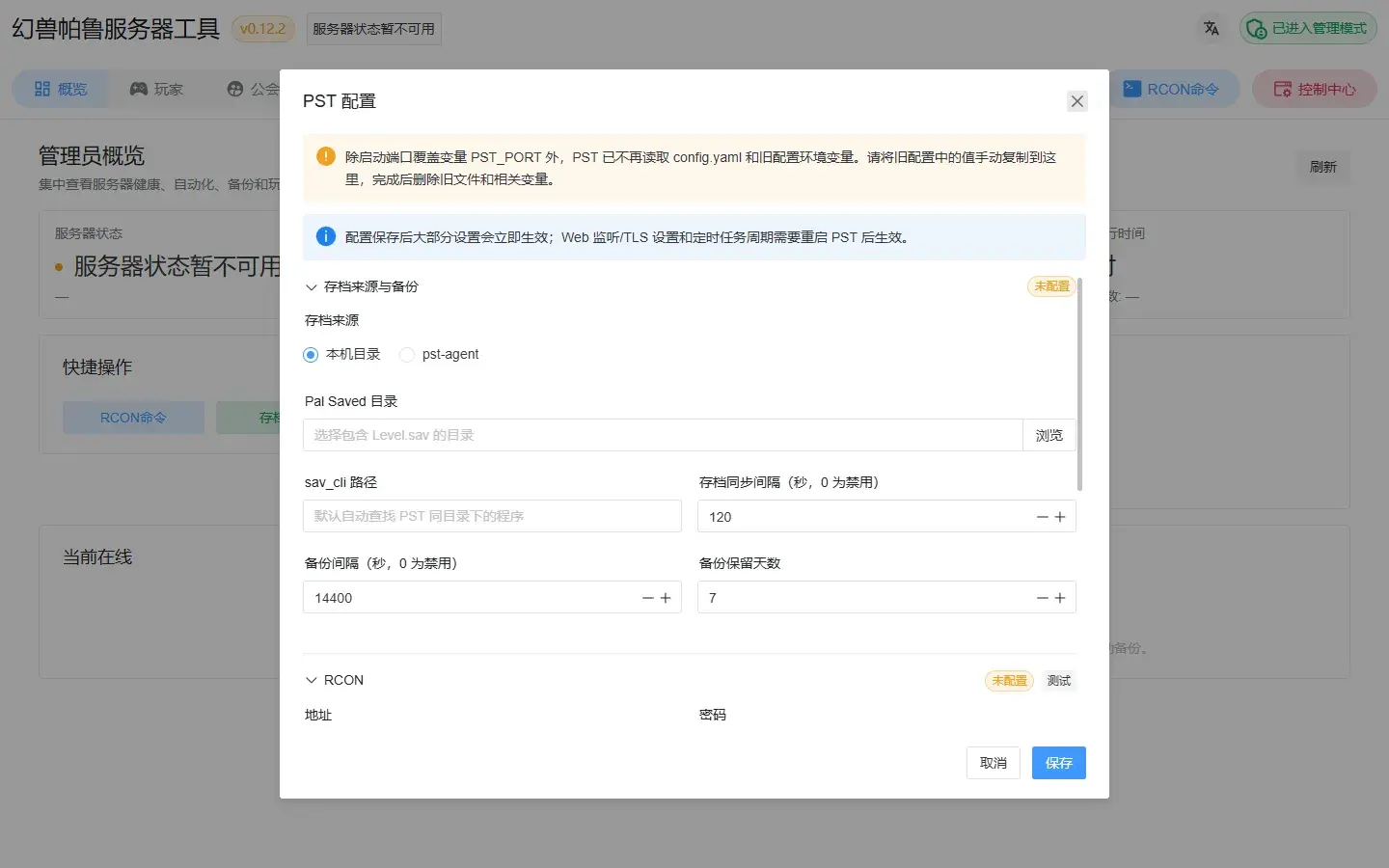
Task: Decrease 备份间隔 value with minus
Action: point(648,598)
